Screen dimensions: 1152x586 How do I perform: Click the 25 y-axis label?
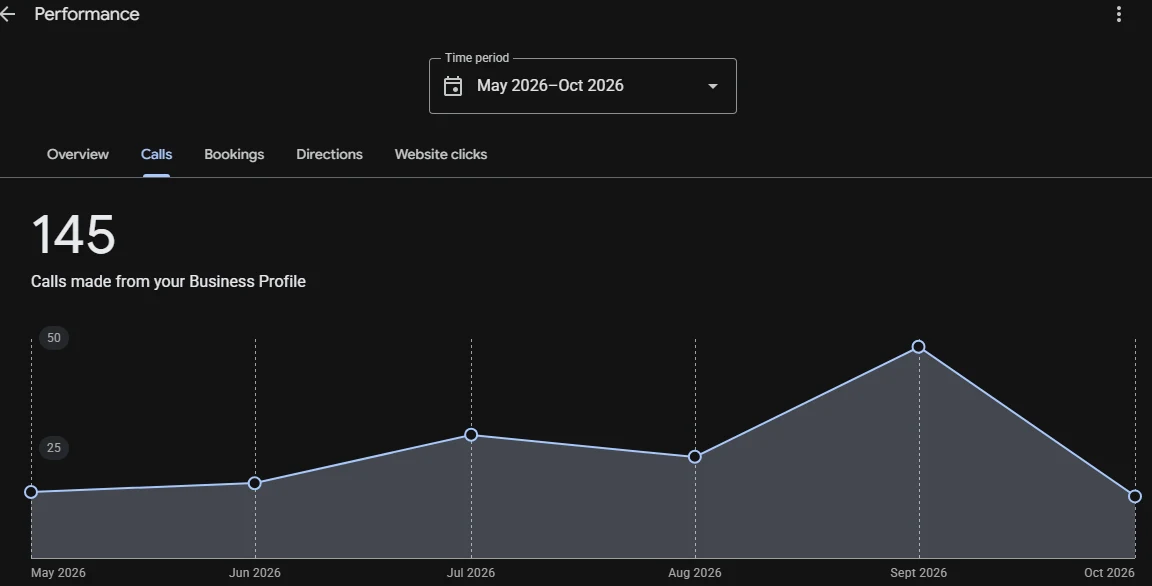[x=54, y=447]
